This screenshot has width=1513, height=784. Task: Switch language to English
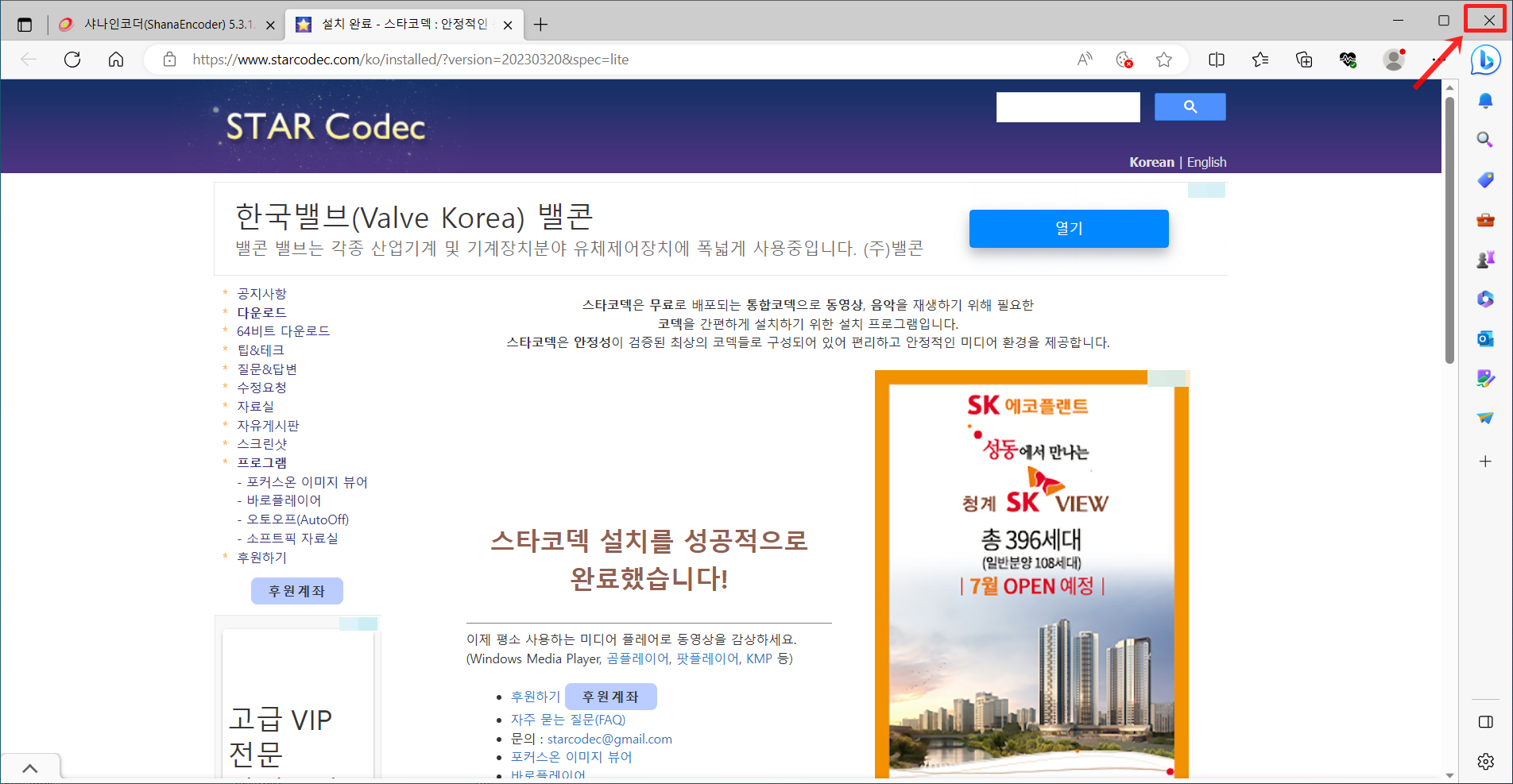(x=1206, y=162)
